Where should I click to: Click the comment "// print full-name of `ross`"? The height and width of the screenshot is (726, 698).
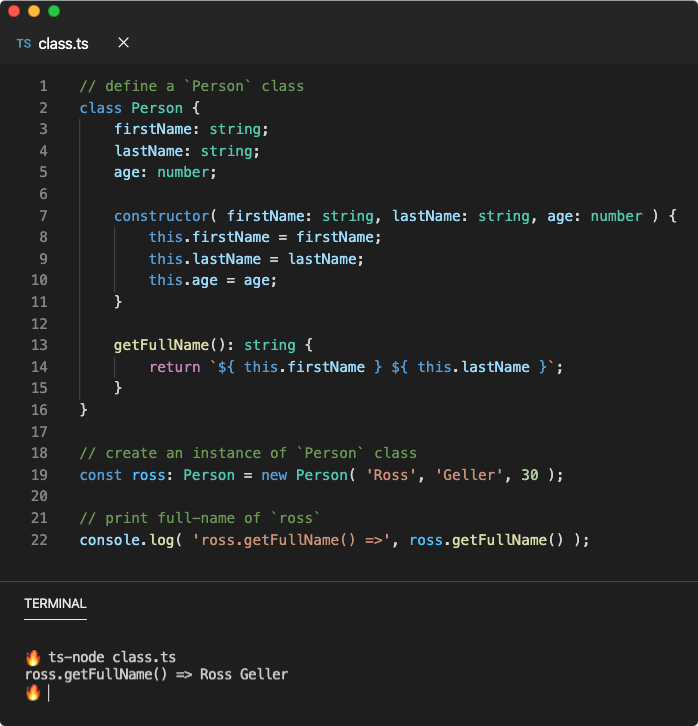pyautogui.click(x=200, y=518)
